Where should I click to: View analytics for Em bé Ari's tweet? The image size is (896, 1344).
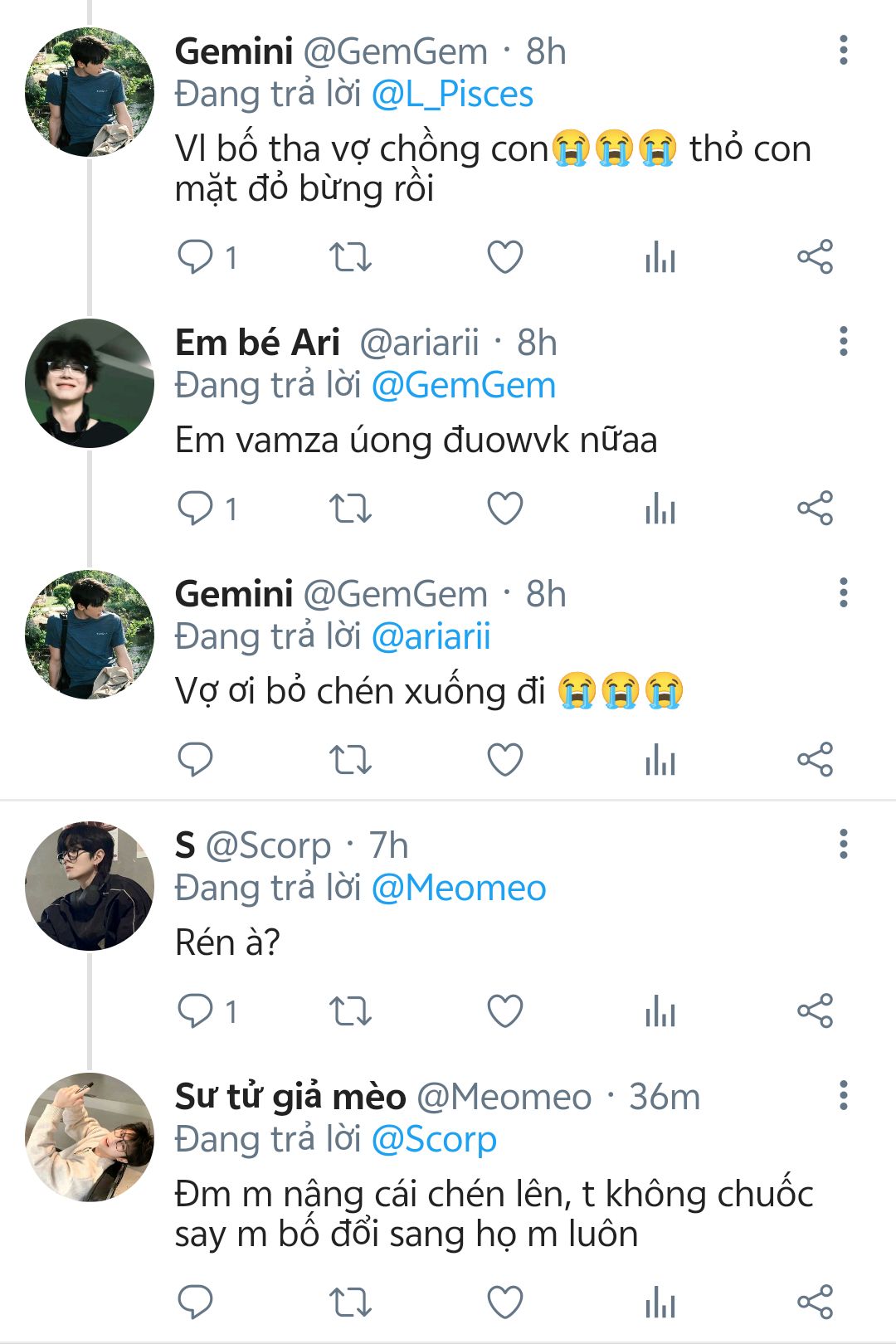660,509
